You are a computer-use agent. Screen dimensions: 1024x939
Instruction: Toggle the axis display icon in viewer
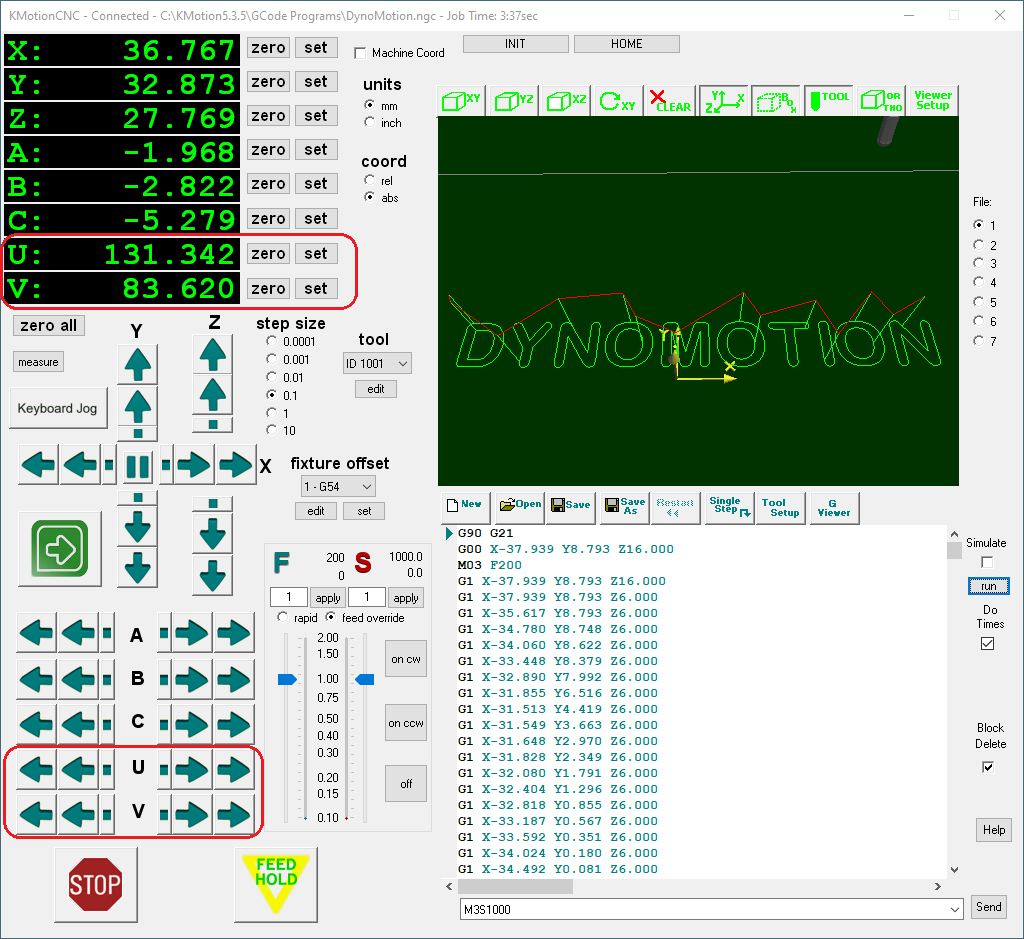pyautogui.click(x=724, y=100)
